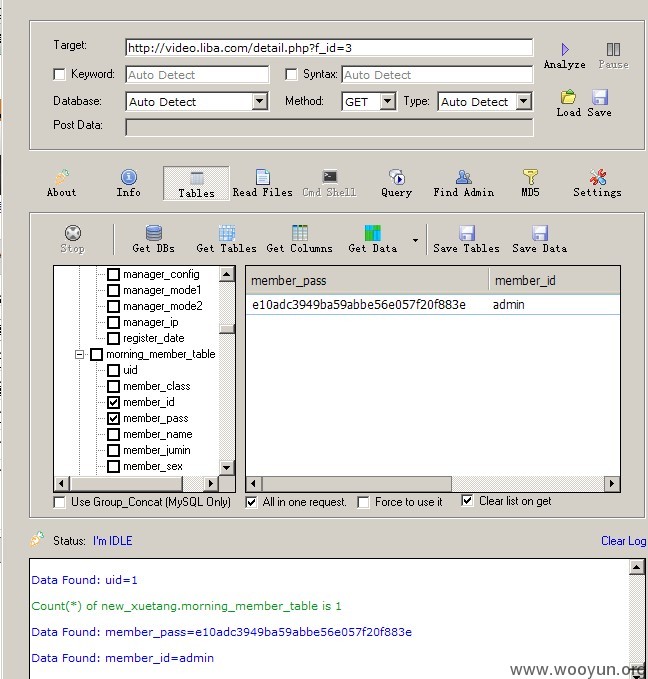The width and height of the screenshot is (648, 679).
Task: Open the Info section
Action: point(129,184)
